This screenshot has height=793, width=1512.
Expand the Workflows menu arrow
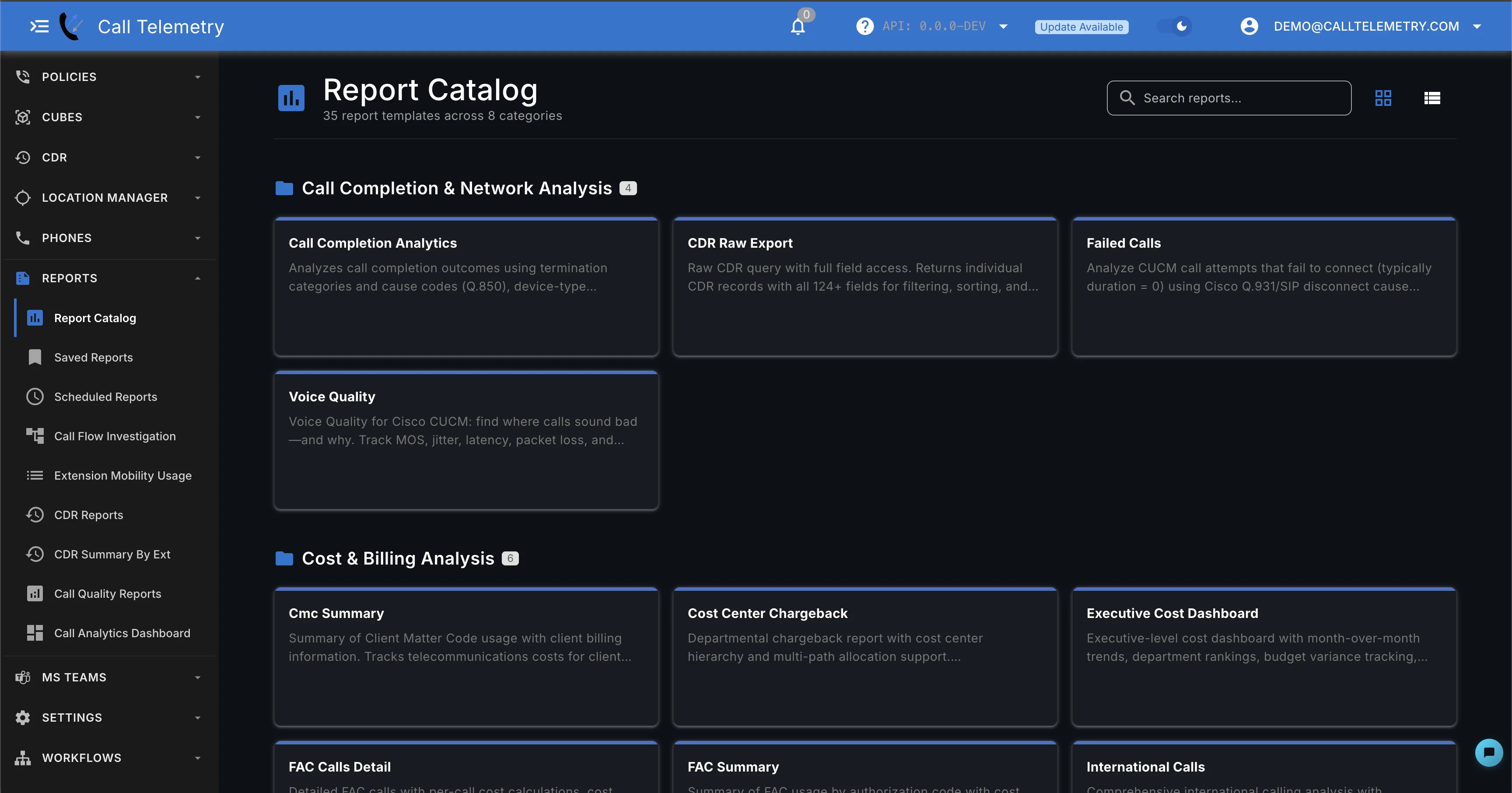[x=198, y=758]
